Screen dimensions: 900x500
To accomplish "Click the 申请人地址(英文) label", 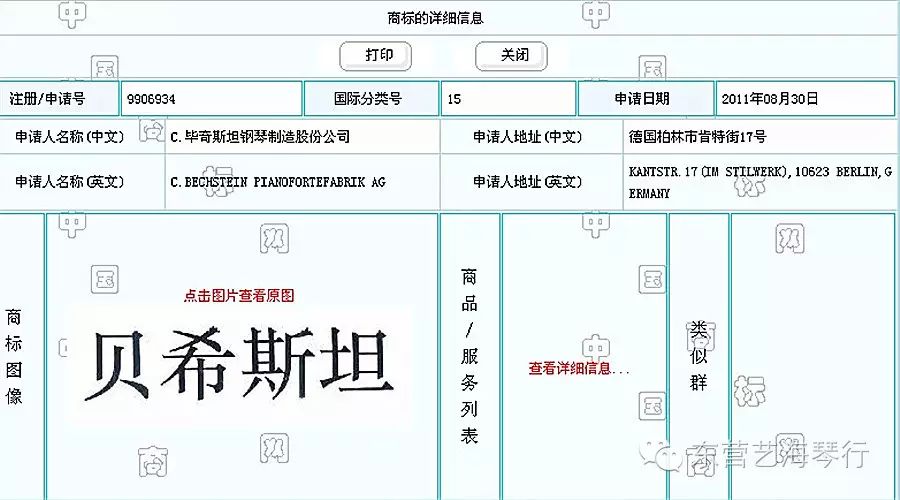I will (x=527, y=182).
